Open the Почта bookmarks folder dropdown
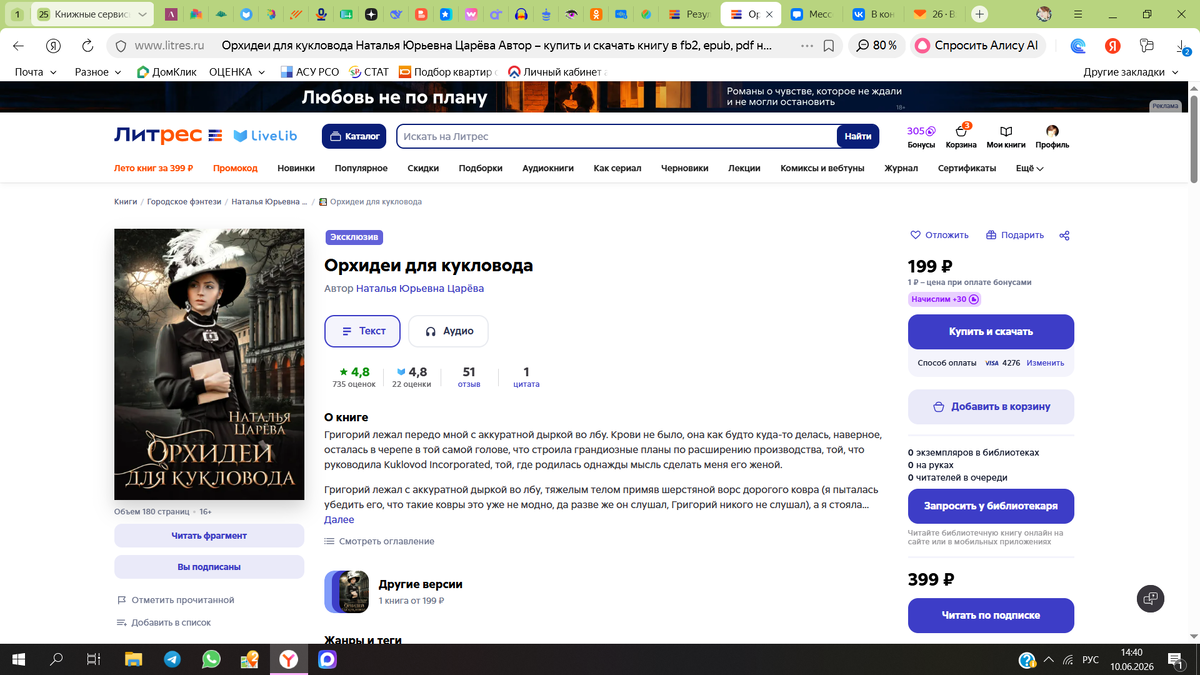The height and width of the screenshot is (675, 1200). click(36, 72)
